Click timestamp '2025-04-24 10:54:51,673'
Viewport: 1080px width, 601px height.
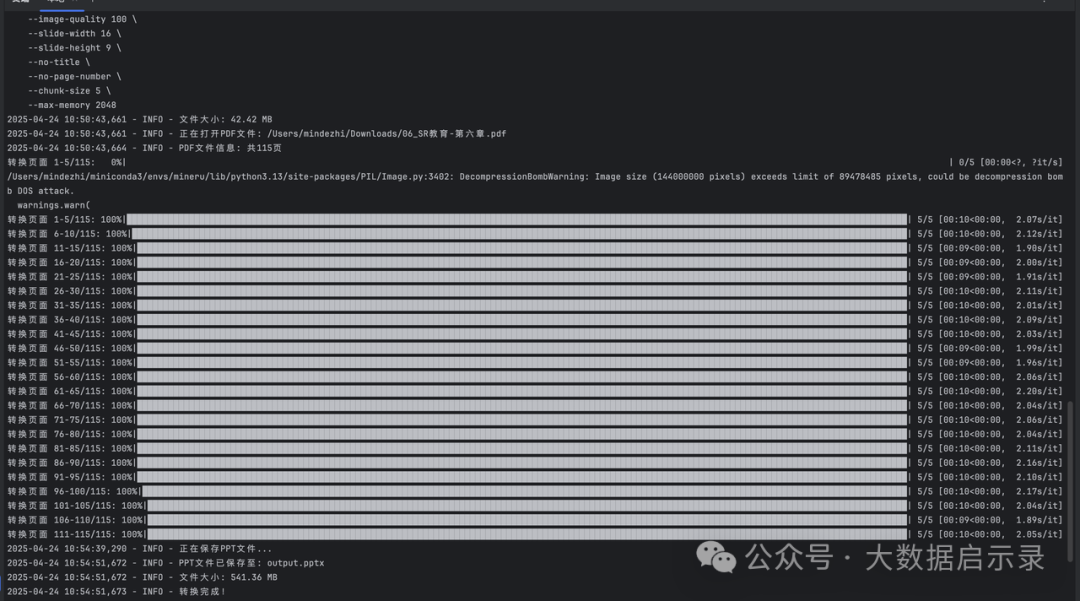(67, 592)
